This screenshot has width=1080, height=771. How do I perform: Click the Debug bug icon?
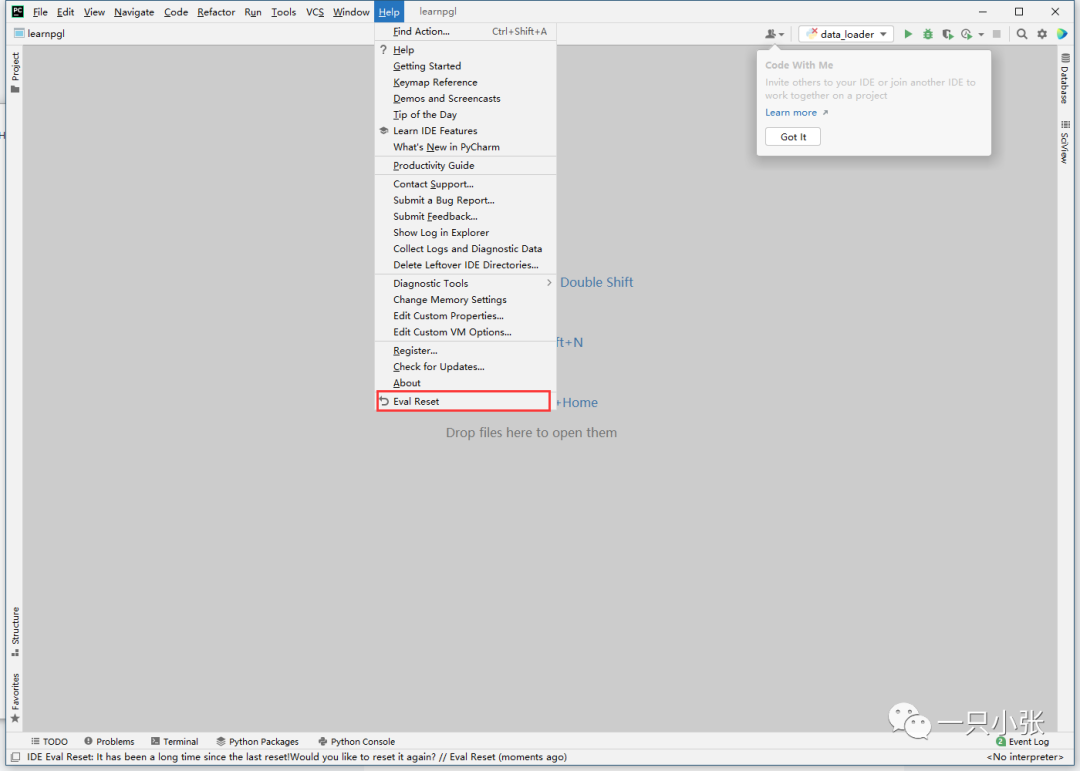[x=928, y=34]
